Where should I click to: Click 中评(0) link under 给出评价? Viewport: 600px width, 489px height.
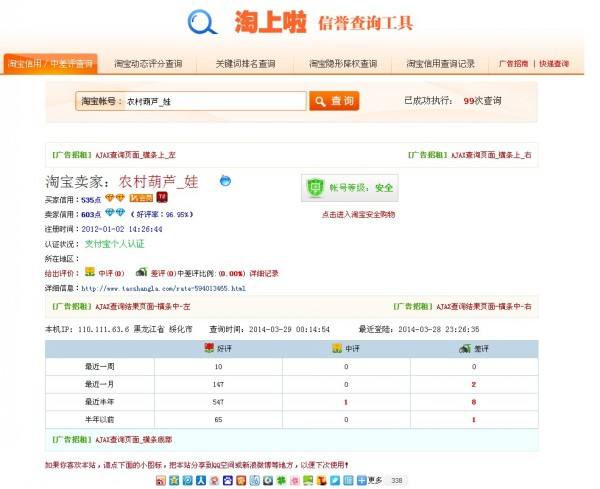(x=111, y=274)
